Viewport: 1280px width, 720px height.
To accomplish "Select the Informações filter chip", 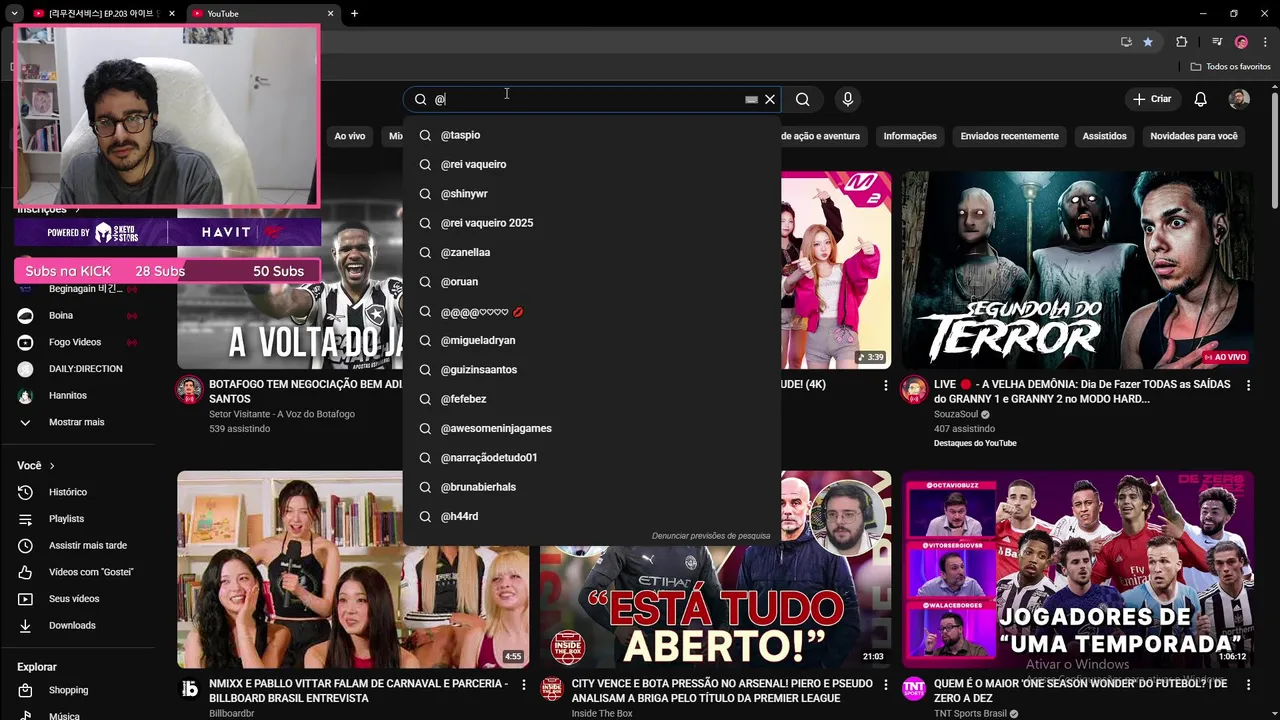I will click(910, 136).
